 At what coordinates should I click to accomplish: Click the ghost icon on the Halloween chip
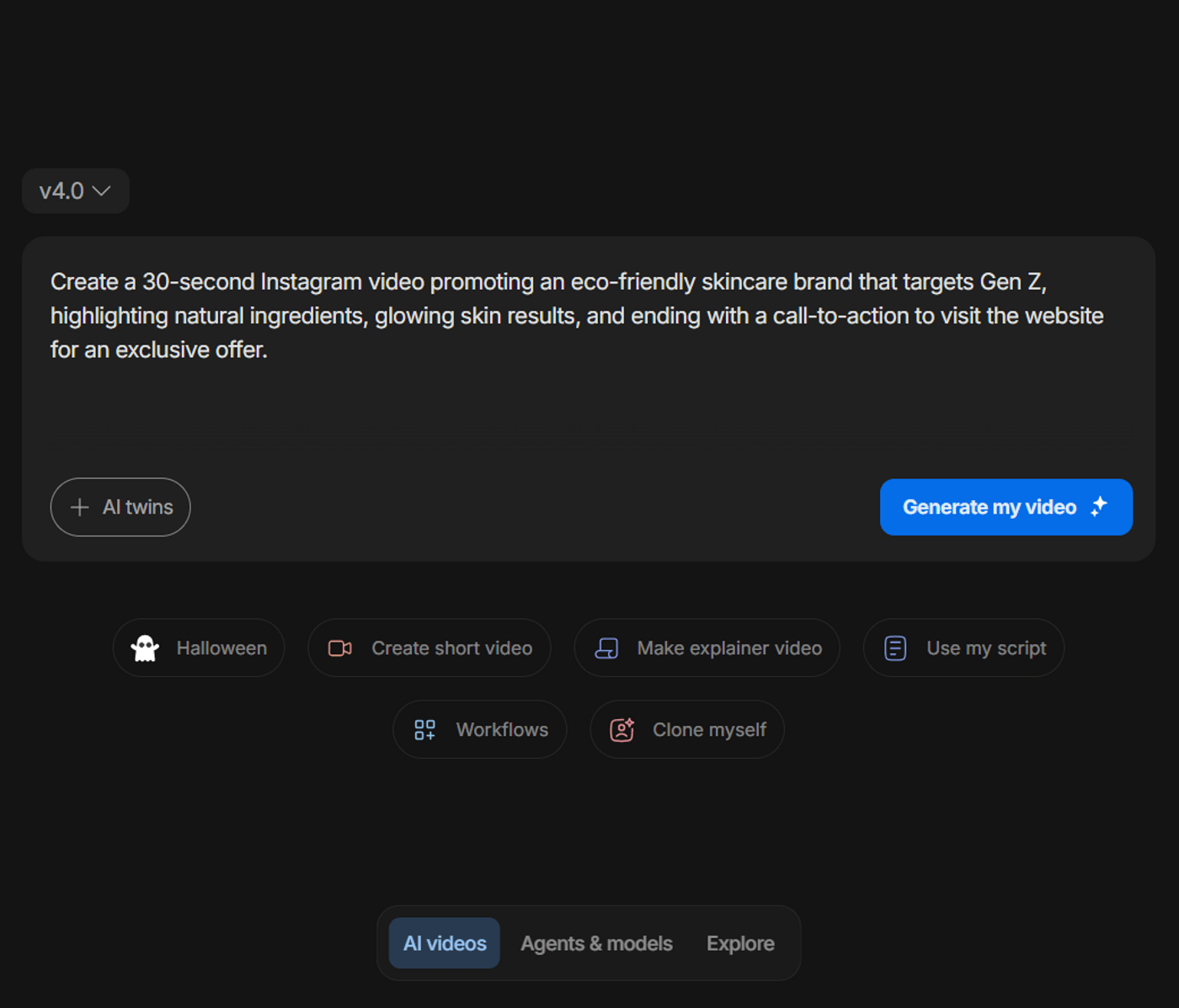(145, 648)
